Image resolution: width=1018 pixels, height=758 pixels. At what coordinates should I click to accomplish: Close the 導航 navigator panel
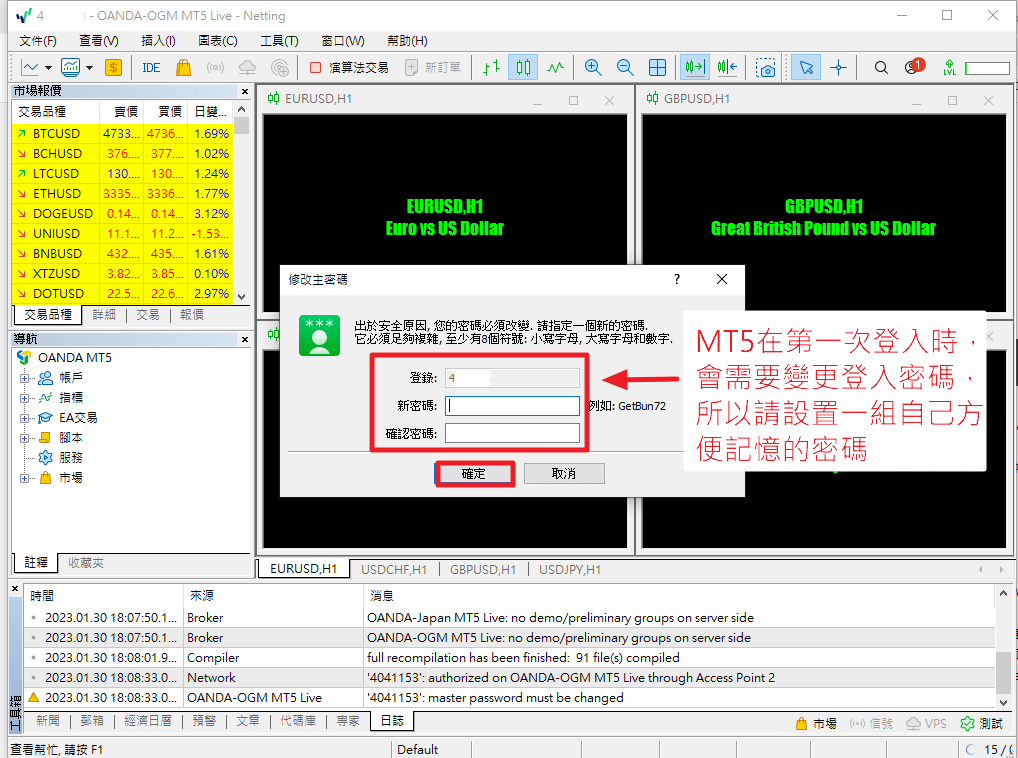(245, 339)
